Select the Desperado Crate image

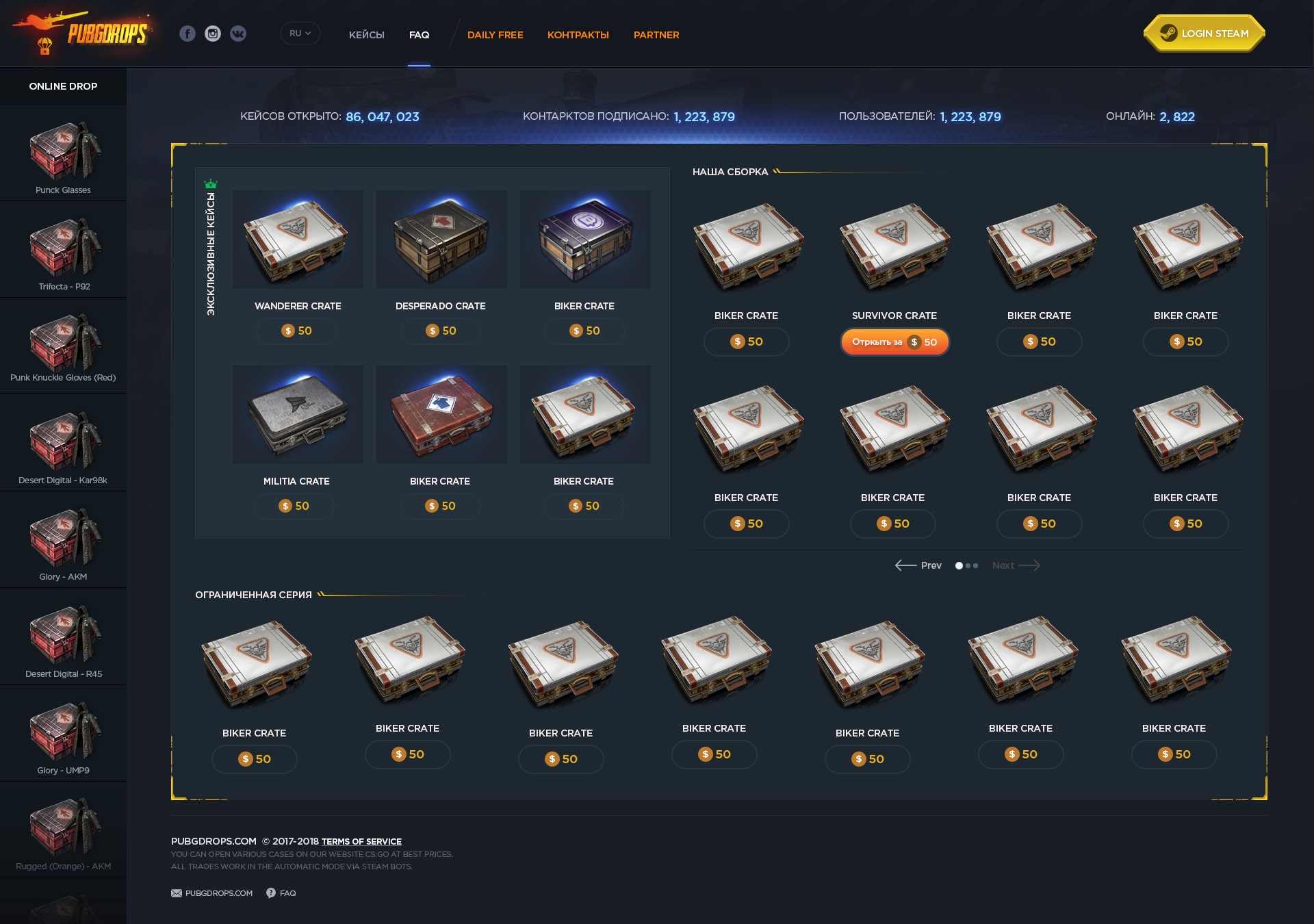(x=441, y=240)
